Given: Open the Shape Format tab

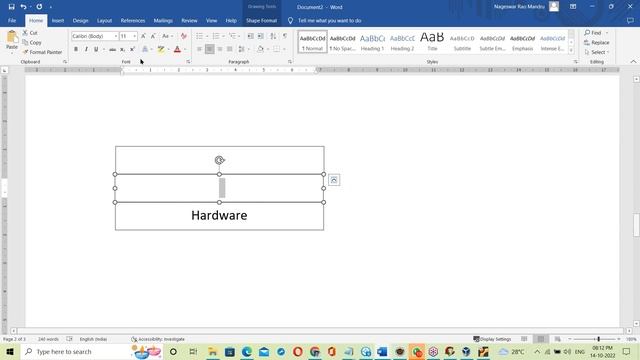Looking at the screenshot, I should point(261,20).
